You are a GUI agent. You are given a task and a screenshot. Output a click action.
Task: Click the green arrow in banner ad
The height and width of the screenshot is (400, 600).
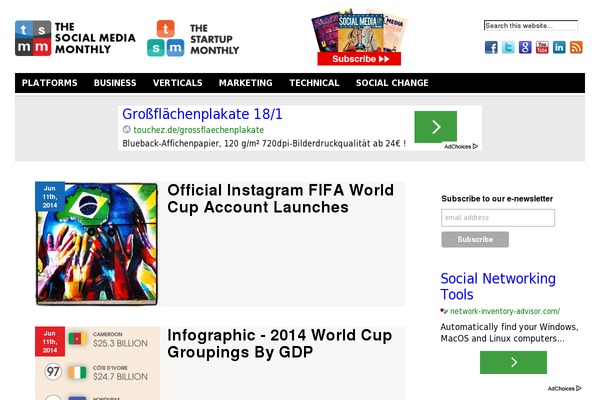[435, 127]
